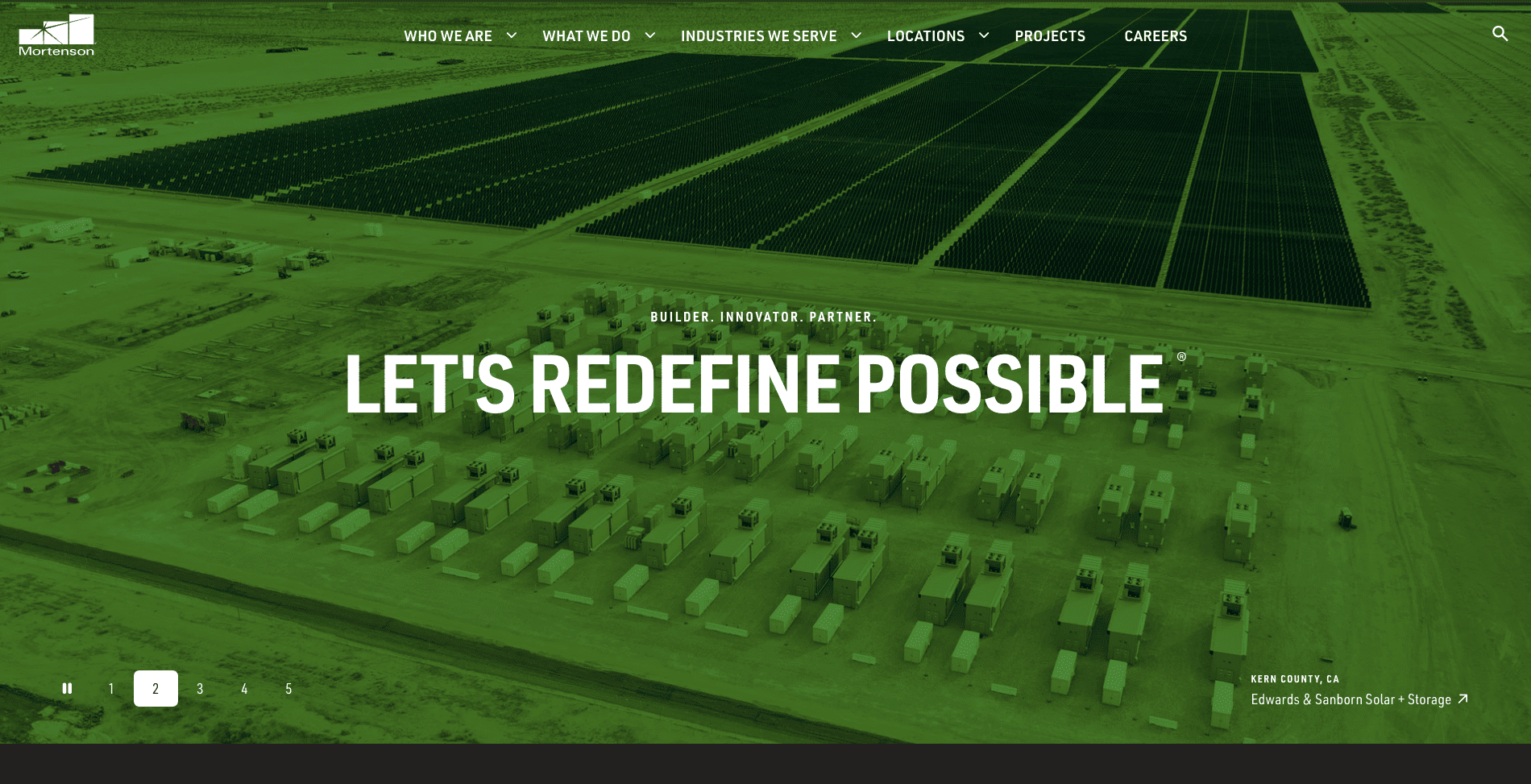Click the arrow icon next to Edwards & Sanborn

1463,699
